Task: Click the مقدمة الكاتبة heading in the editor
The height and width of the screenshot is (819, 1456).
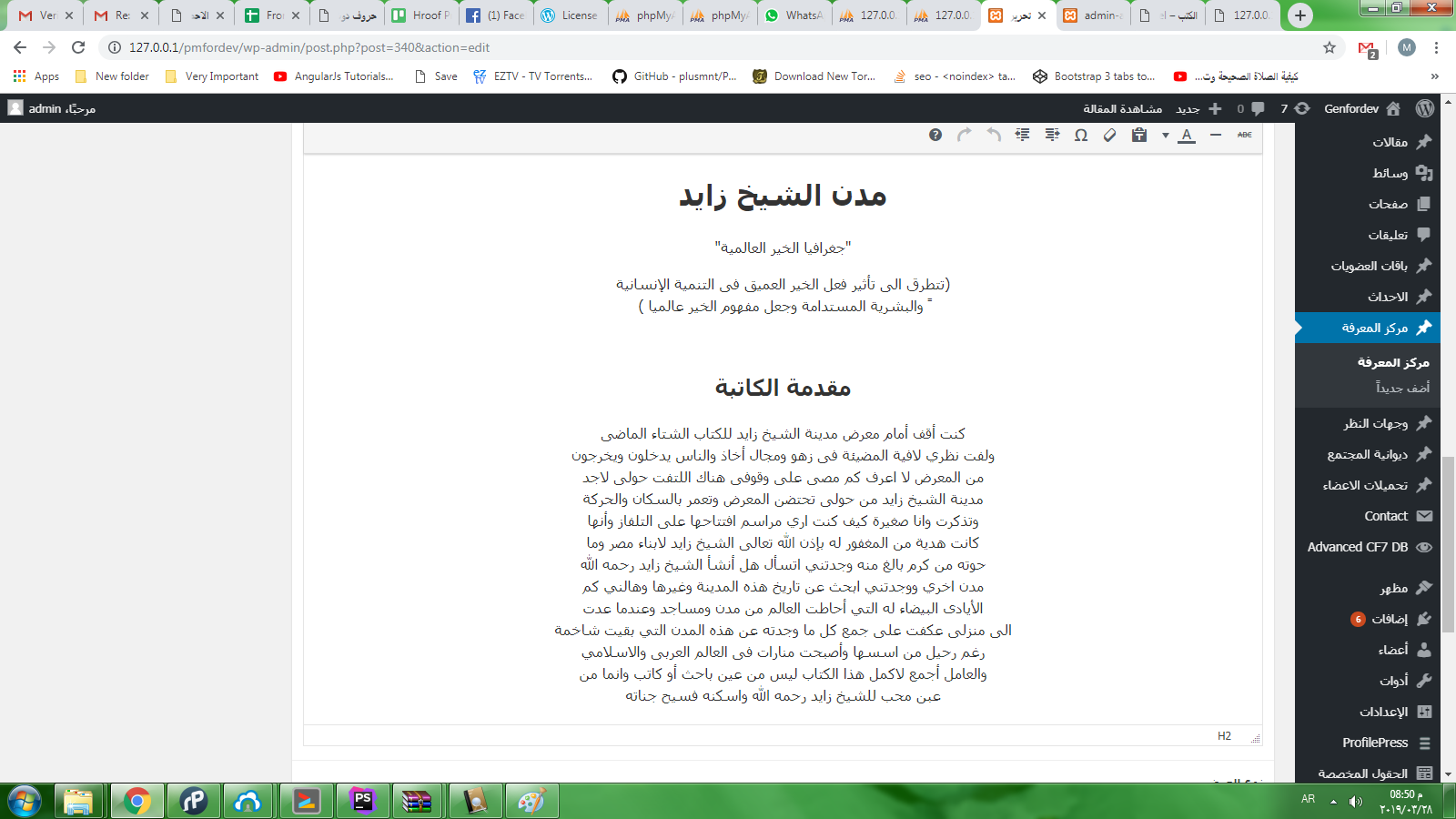Action: pyautogui.click(x=783, y=388)
